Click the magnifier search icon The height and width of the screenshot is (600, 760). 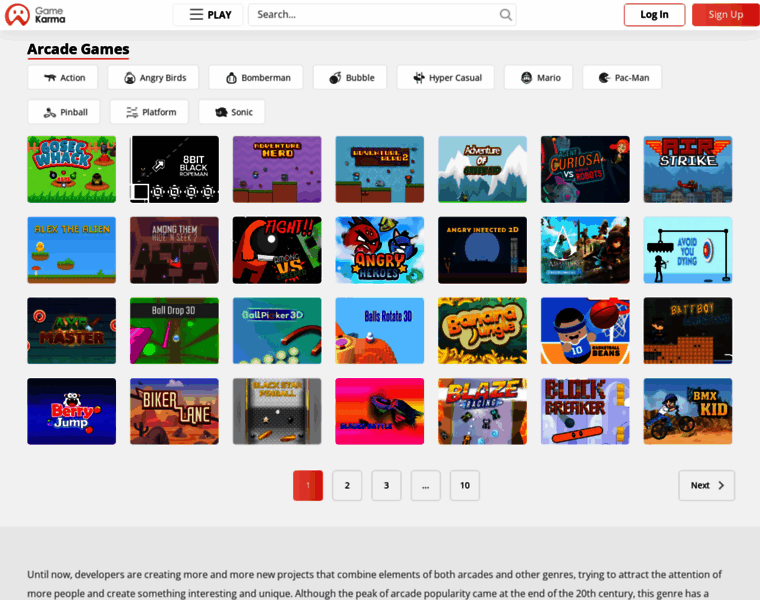[x=506, y=15]
